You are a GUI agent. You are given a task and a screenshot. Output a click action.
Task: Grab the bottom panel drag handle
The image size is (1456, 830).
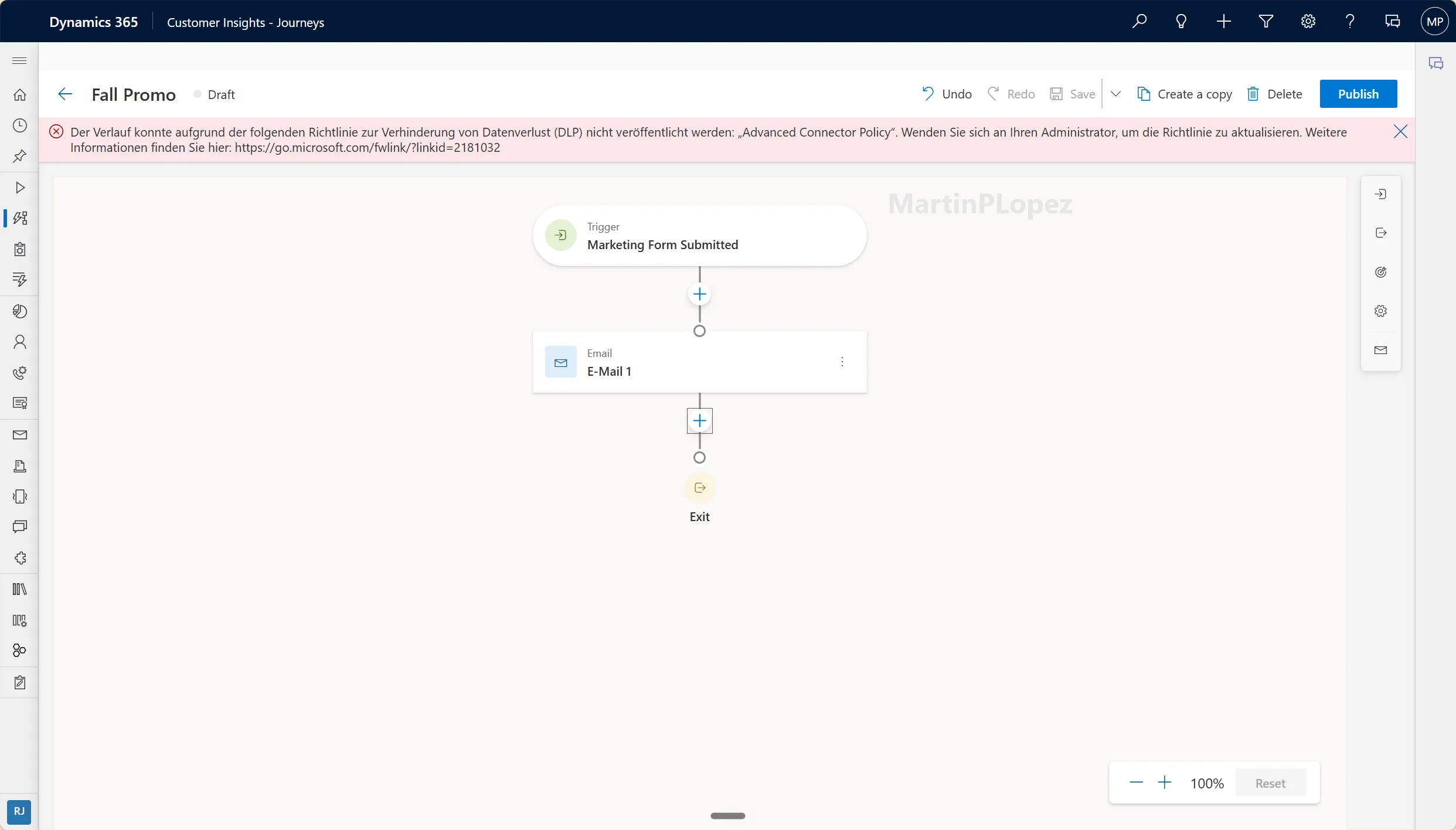(x=727, y=815)
